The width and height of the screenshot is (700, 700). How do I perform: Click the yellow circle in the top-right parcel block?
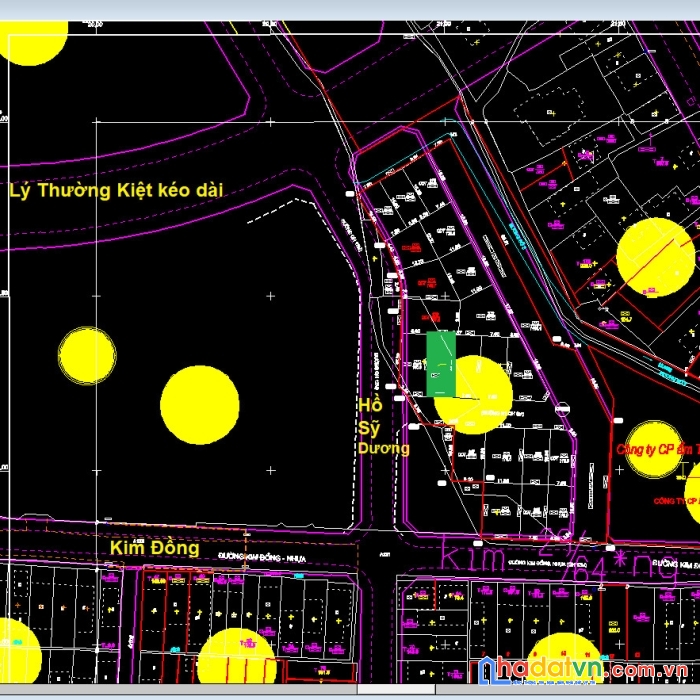click(655, 257)
